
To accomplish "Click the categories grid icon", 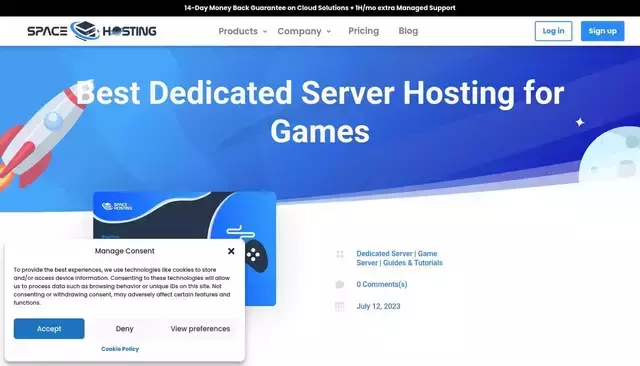I will coord(340,254).
